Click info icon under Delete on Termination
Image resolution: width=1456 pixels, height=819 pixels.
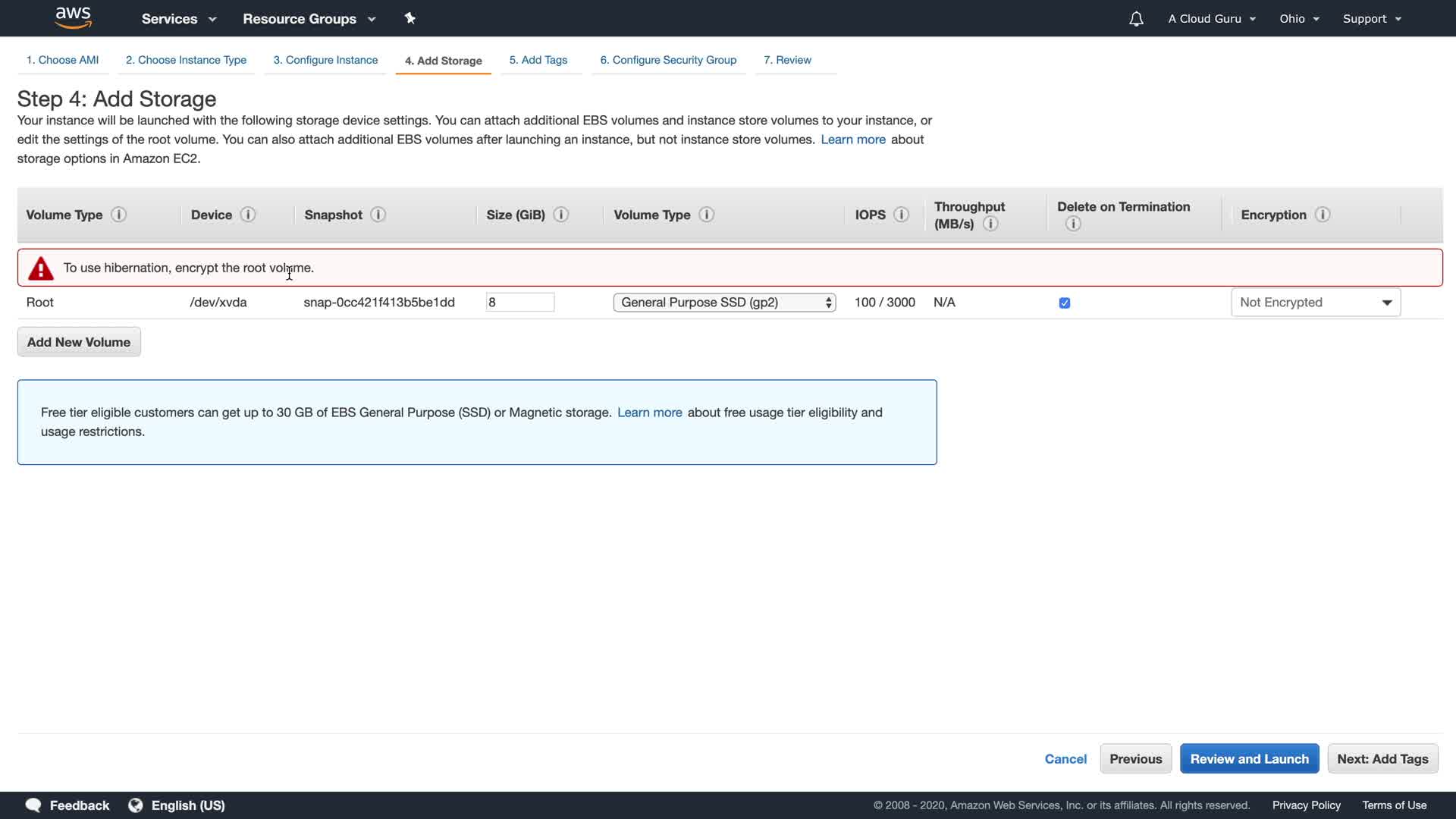1072,224
